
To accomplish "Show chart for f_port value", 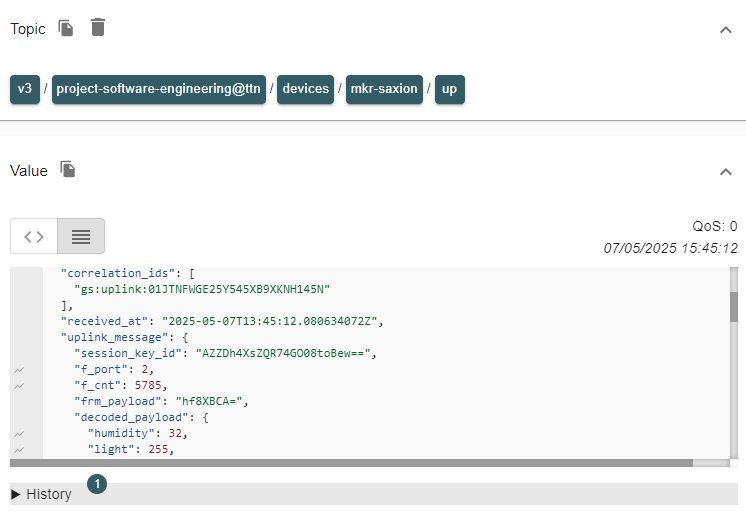I will 19,370.
